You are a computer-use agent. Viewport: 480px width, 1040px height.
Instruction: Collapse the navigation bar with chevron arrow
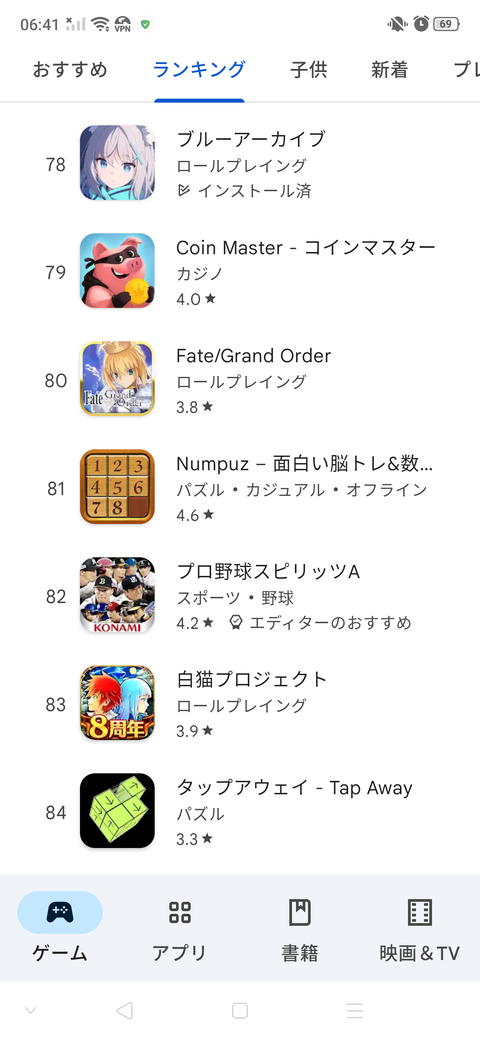[x=30, y=1010]
